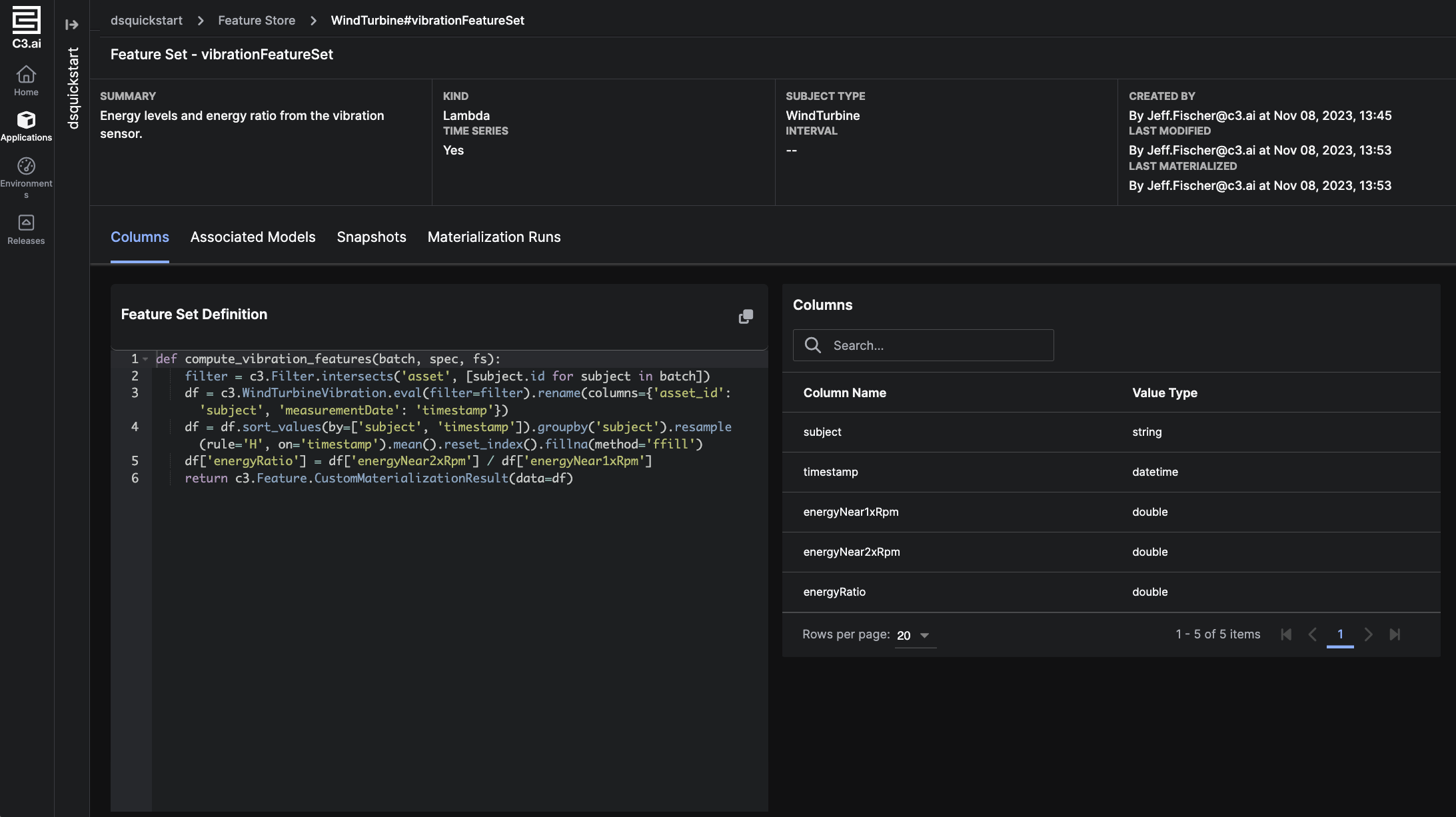The width and height of the screenshot is (1456, 817).
Task: Navigate to Feature Store breadcrumb
Action: click(257, 21)
